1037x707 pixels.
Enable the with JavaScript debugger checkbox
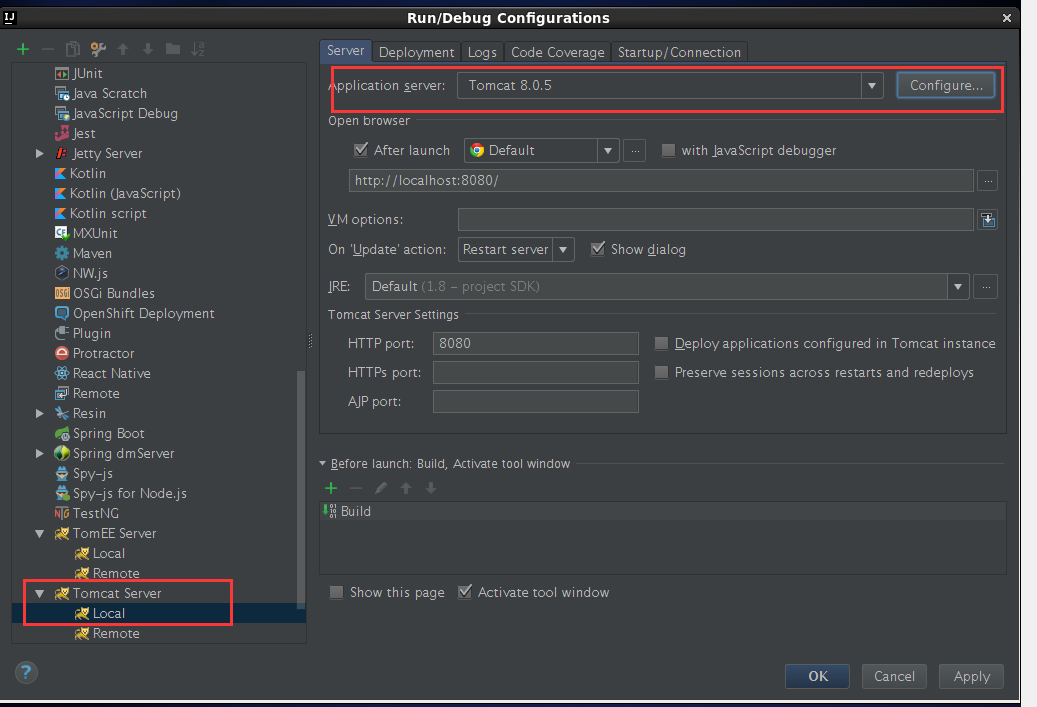tap(669, 150)
